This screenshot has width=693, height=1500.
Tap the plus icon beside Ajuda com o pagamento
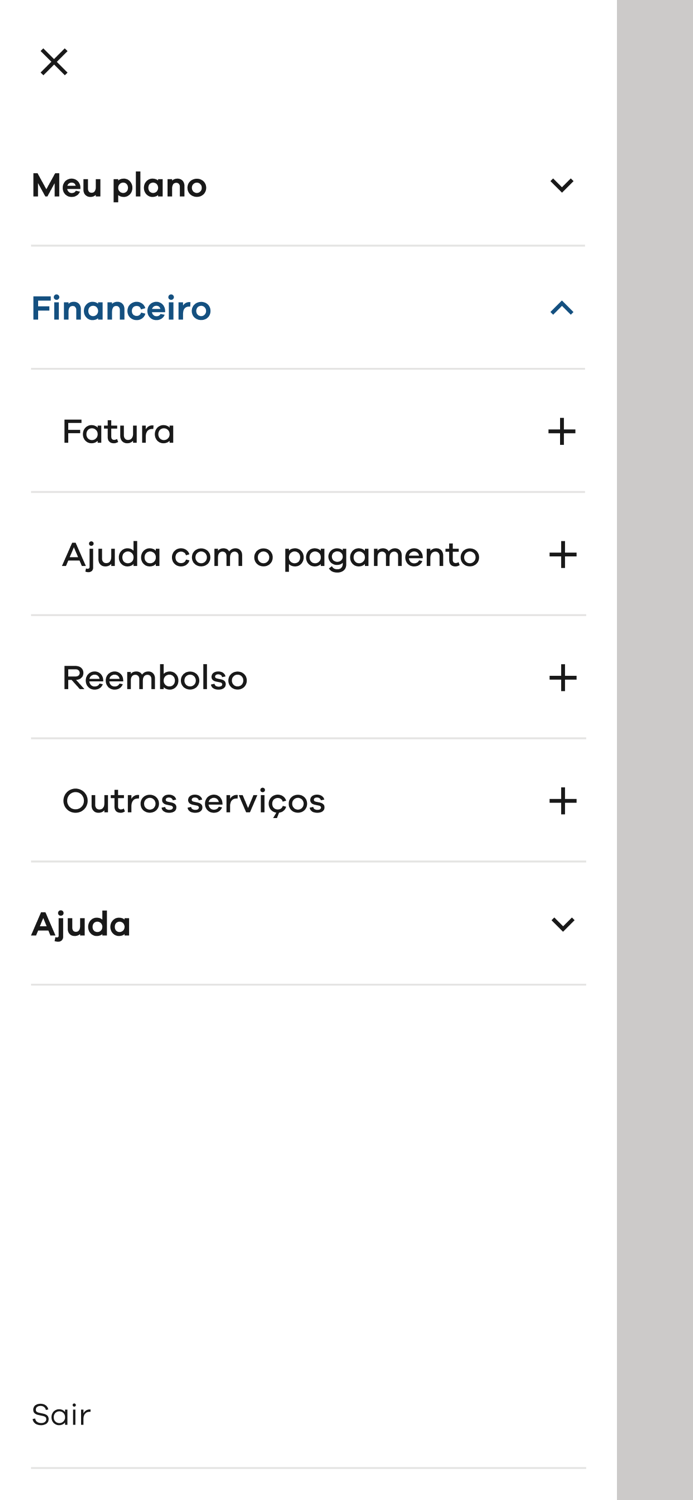(563, 554)
